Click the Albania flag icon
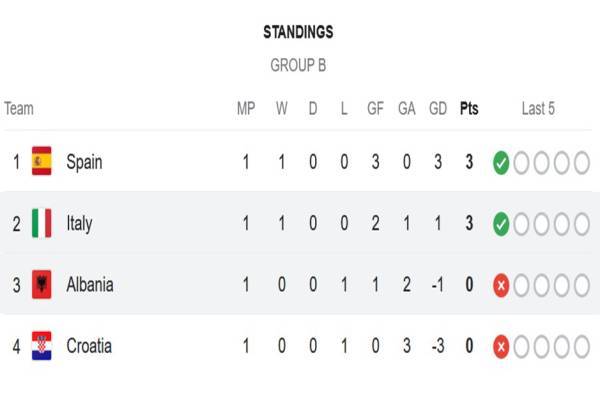Viewport: 600px width, 399px height. pos(41,285)
